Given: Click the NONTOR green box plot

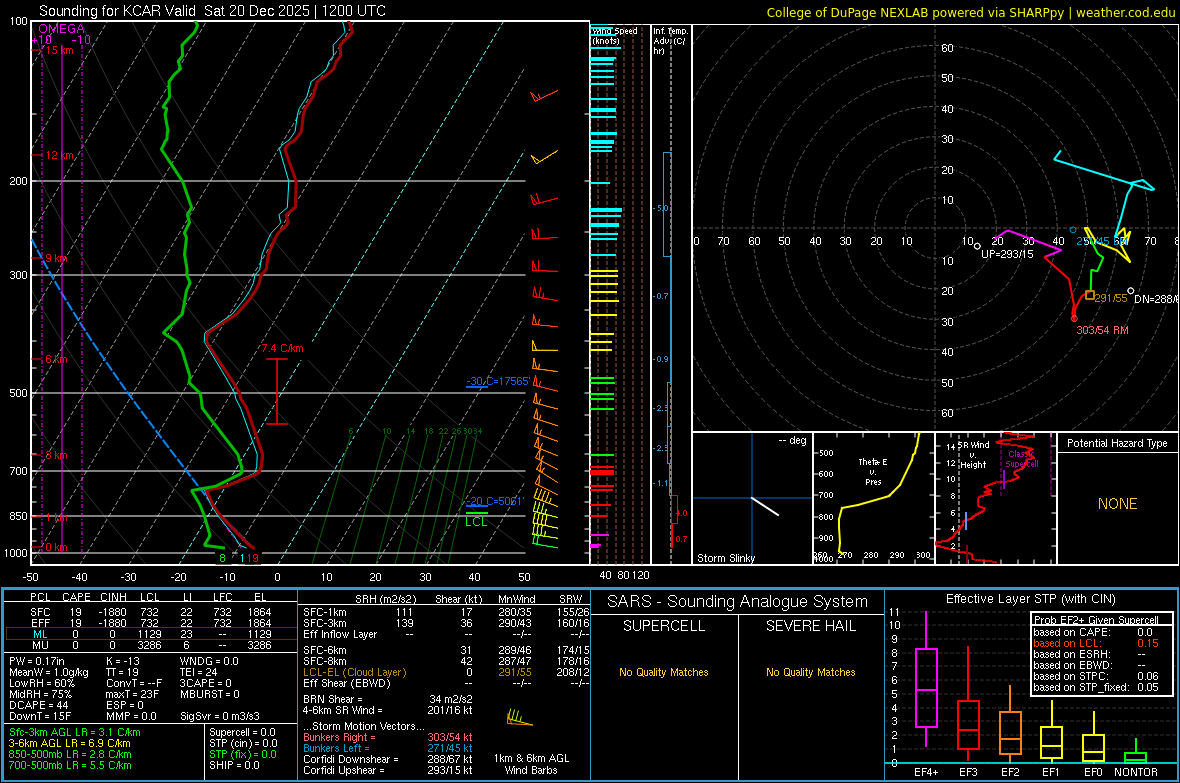Looking at the screenshot, I should click(1135, 757).
